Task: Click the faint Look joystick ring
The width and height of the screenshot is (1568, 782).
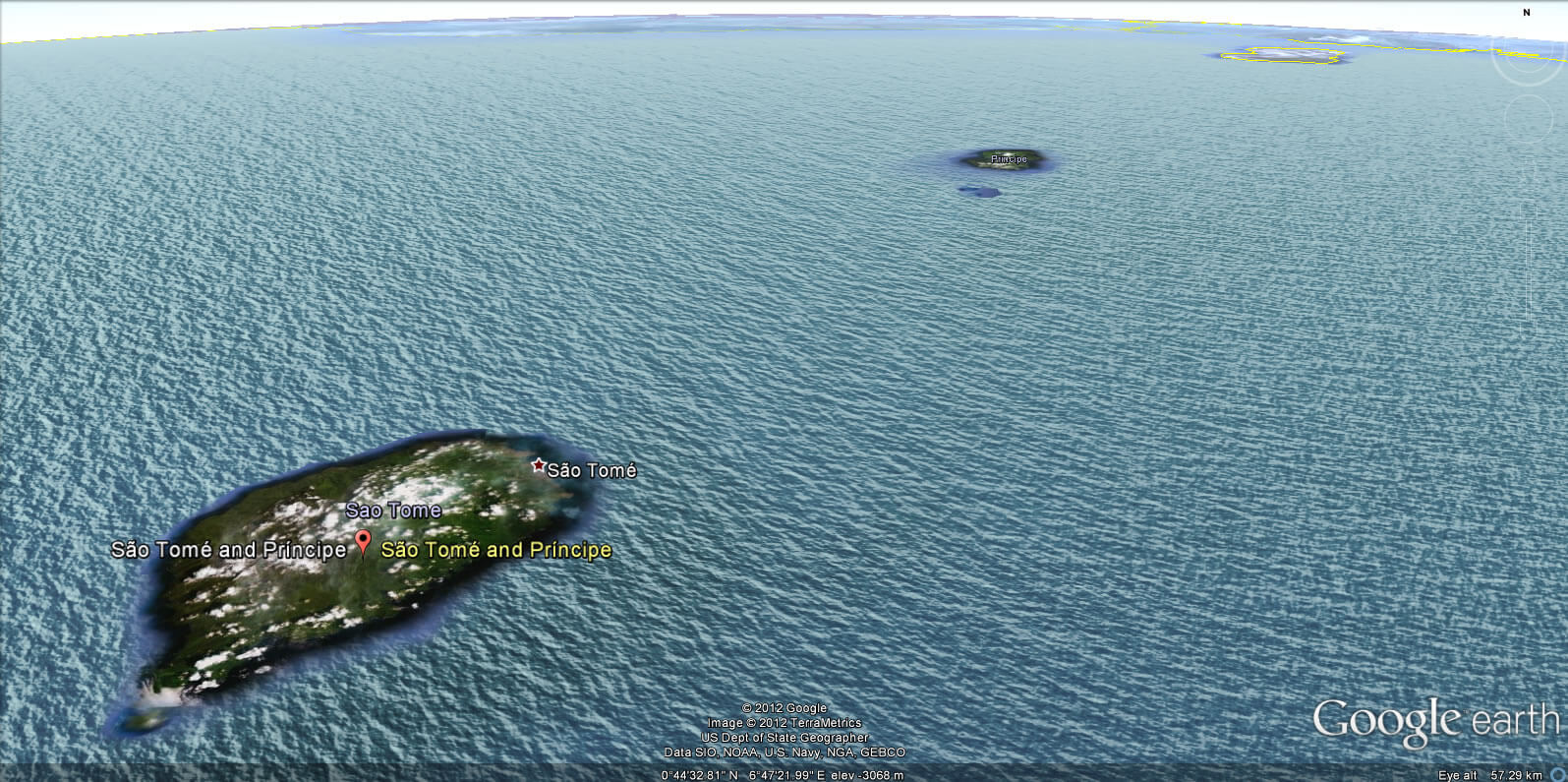Action: 1526,55
